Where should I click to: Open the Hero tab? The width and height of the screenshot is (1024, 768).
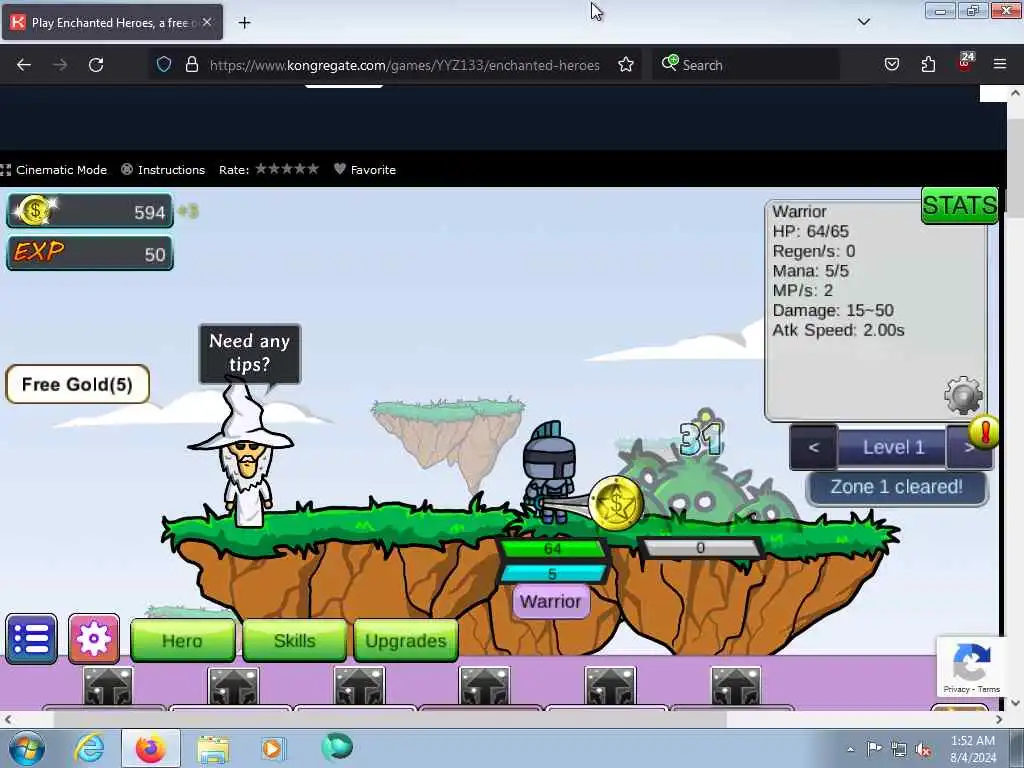(x=183, y=641)
